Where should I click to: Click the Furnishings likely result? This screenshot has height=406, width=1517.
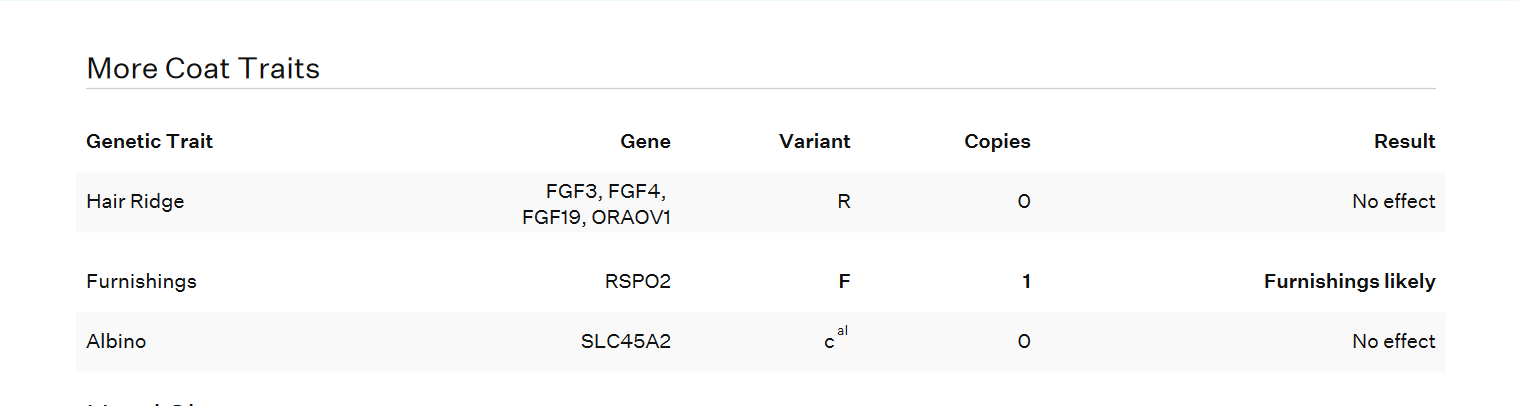point(1349,281)
